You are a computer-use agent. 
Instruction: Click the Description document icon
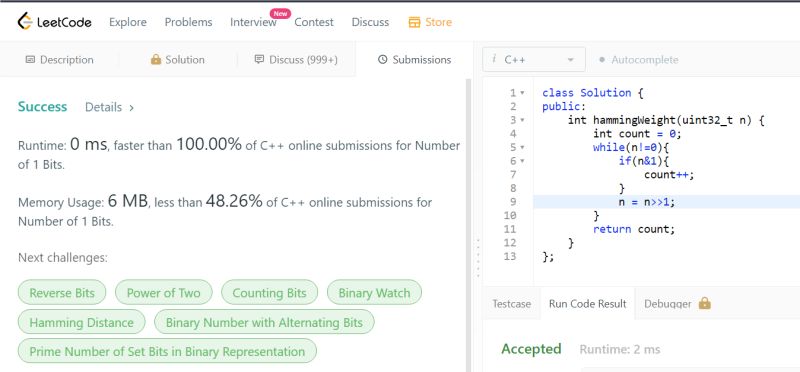click(x=30, y=60)
